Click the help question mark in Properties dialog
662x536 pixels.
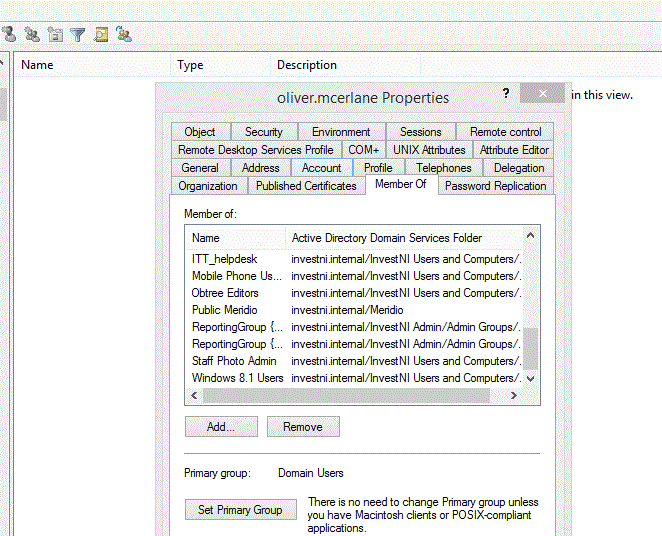[506, 93]
